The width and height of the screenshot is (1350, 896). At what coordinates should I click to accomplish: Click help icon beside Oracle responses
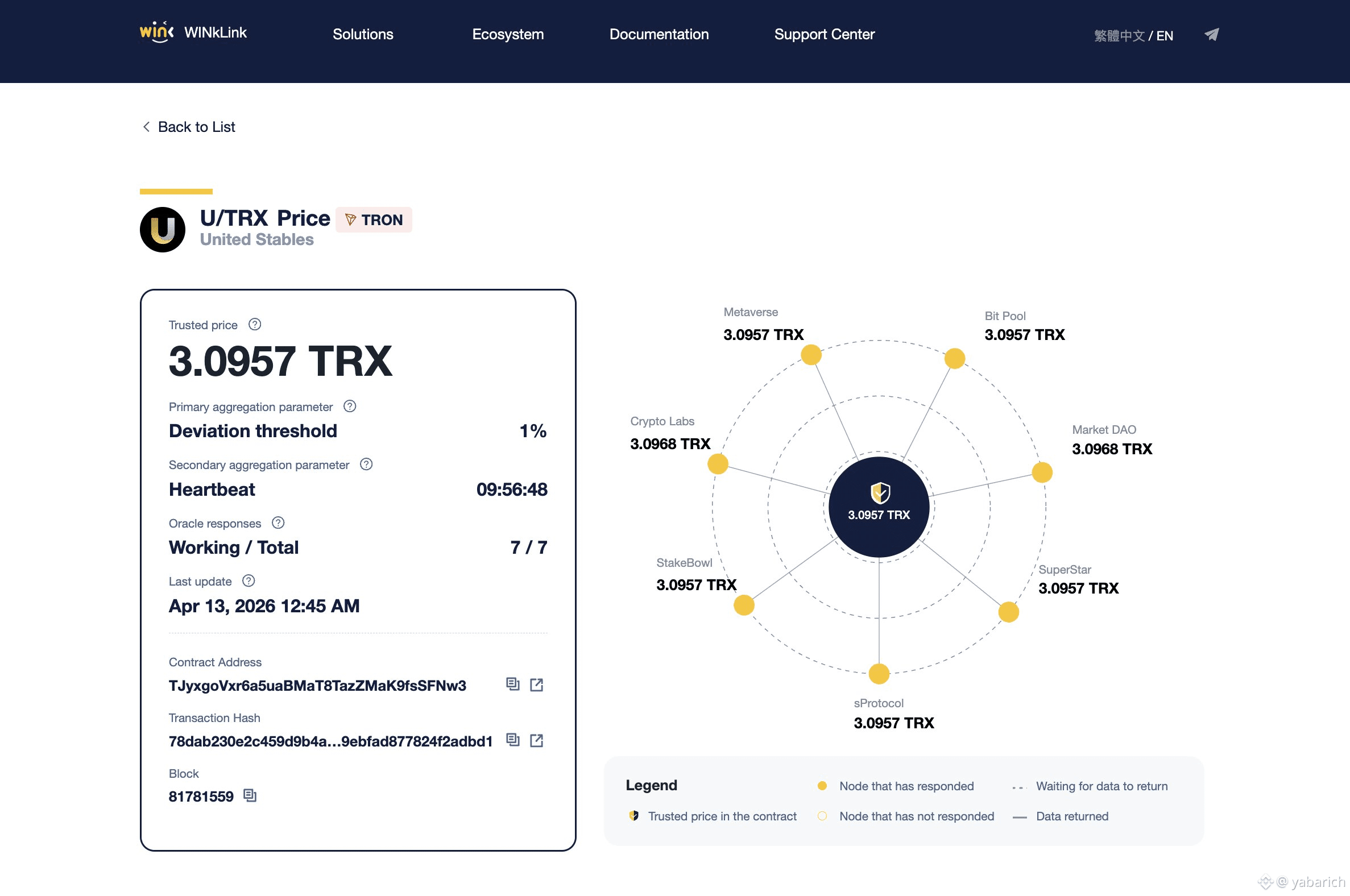pos(278,523)
